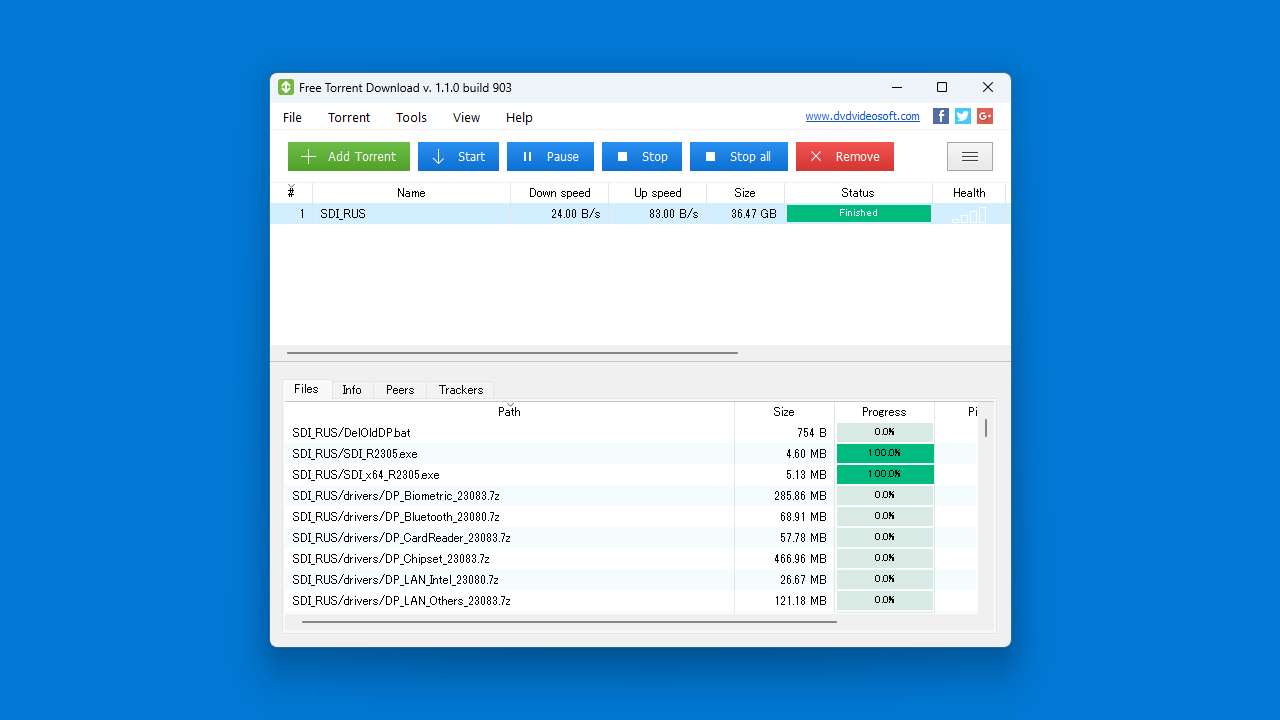Click the torrent list horizontal scrollbar
The width and height of the screenshot is (1280, 720).
pyautogui.click(x=512, y=353)
